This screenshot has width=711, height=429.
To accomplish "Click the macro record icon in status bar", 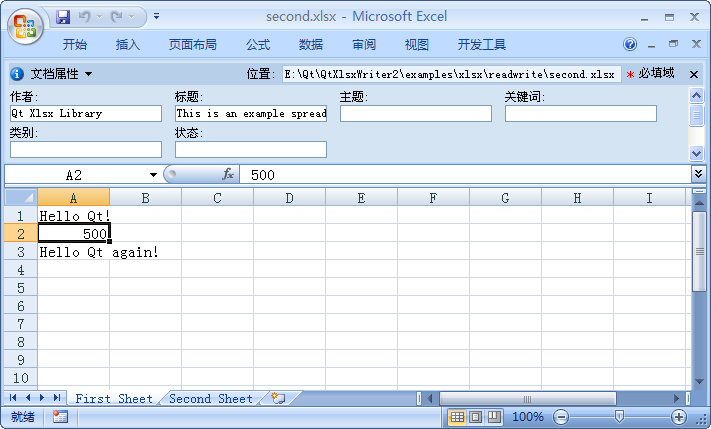I will 60,417.
